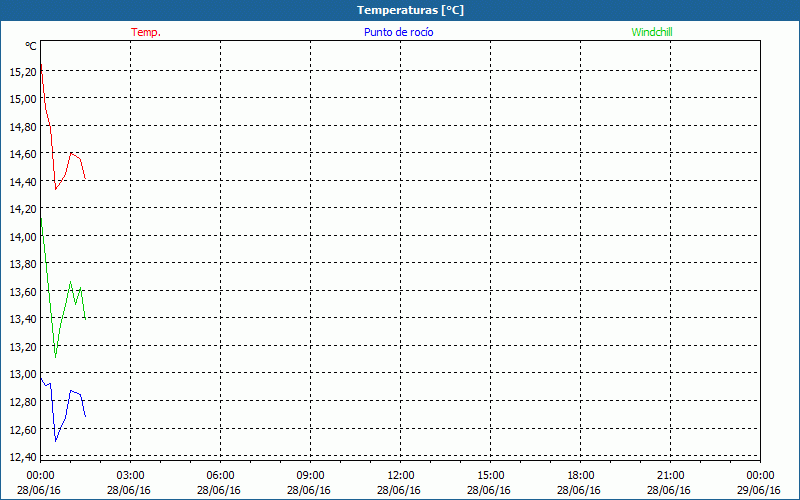Click the °C axis unit label

coord(31,46)
